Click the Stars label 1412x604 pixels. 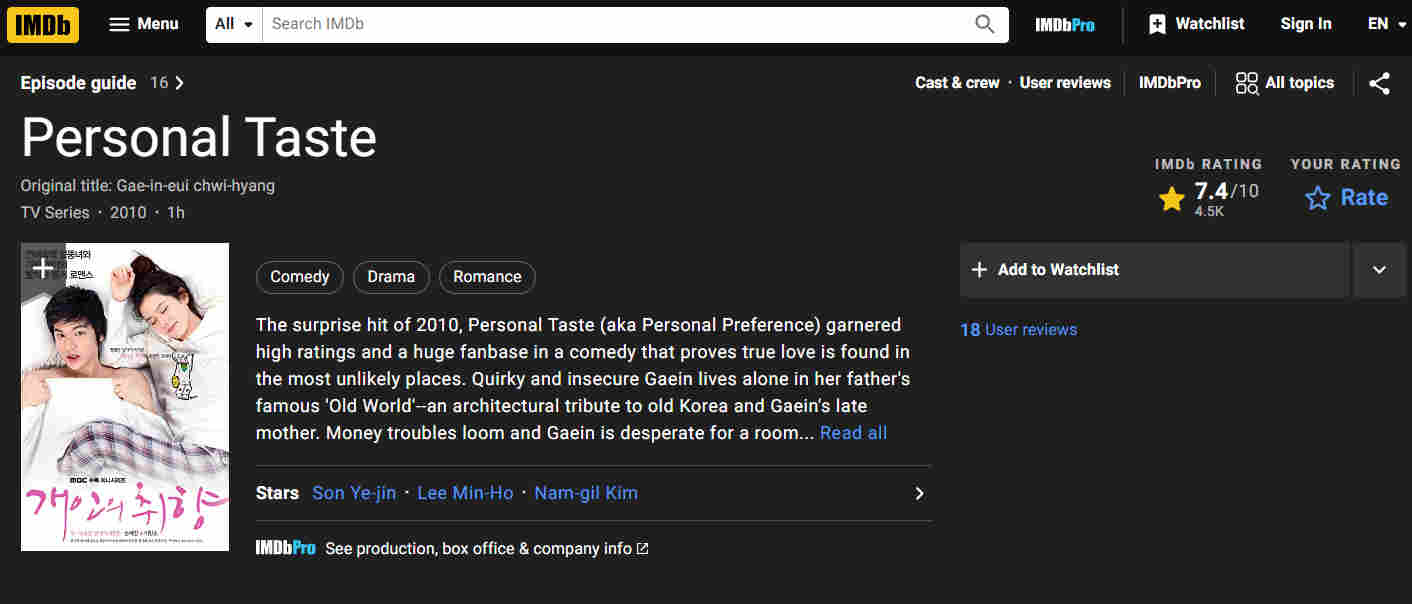[x=277, y=493]
